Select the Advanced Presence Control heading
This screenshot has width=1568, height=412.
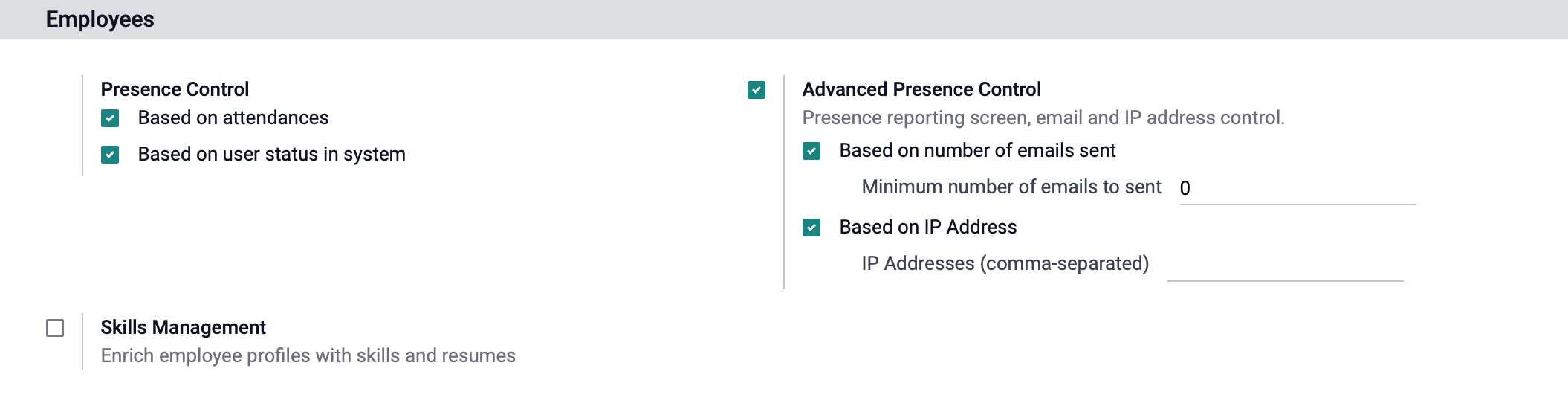pos(921,89)
